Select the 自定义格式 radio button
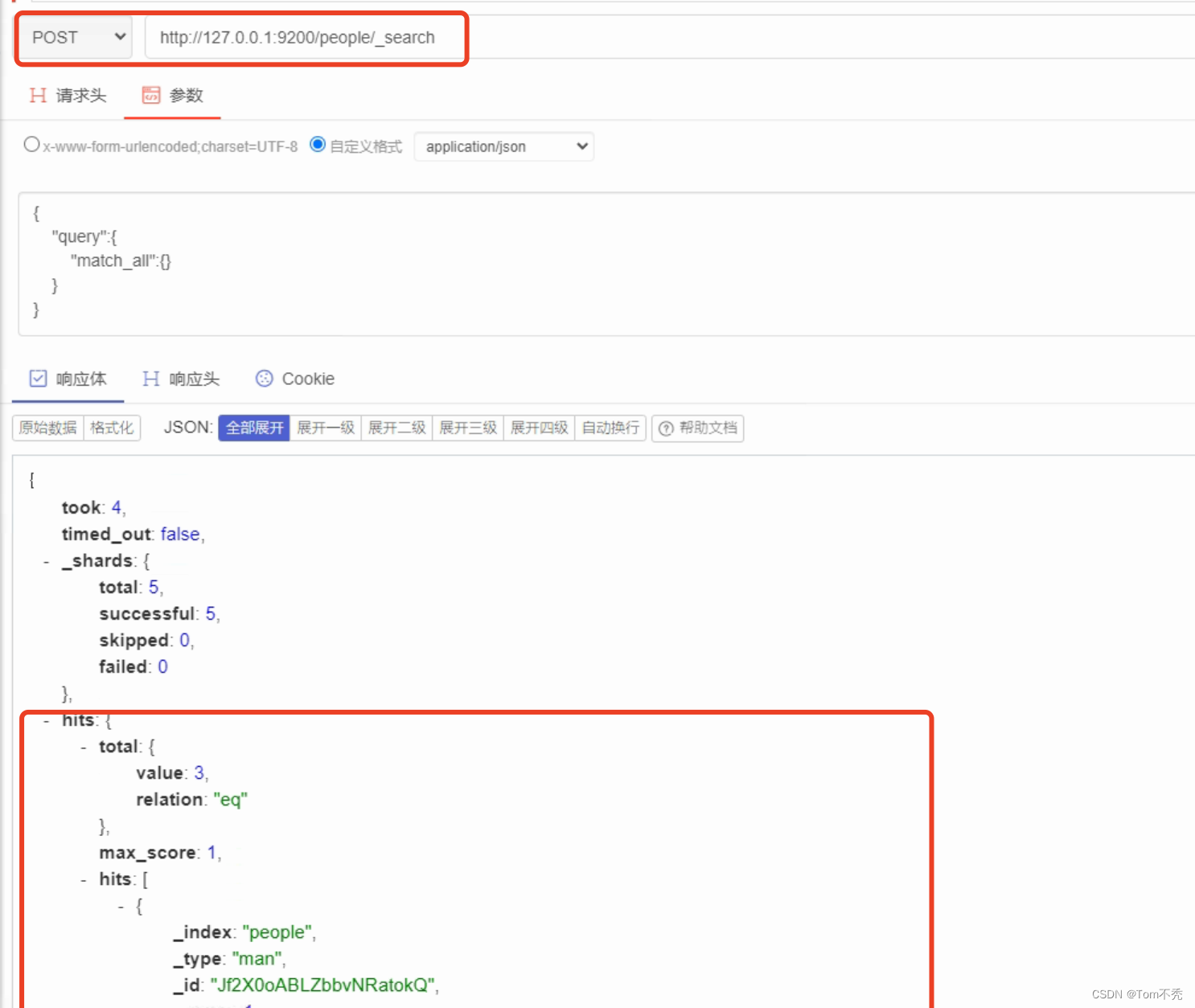Viewport: 1195px width, 1008px height. pos(318,145)
